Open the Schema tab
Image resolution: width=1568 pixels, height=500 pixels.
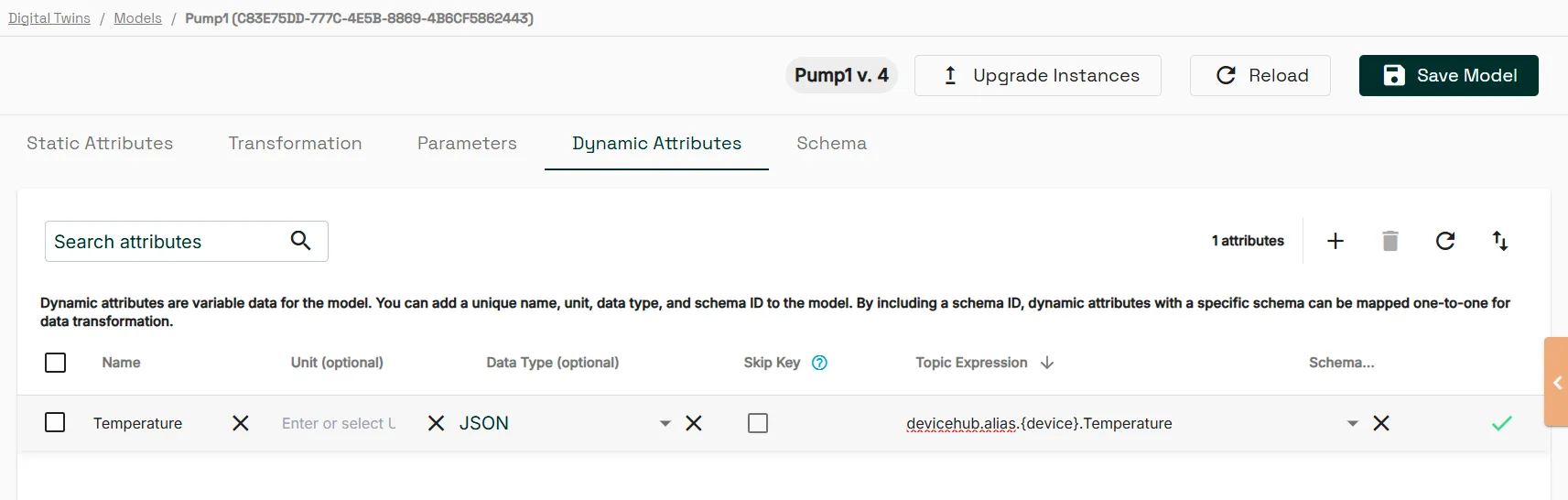click(x=831, y=144)
